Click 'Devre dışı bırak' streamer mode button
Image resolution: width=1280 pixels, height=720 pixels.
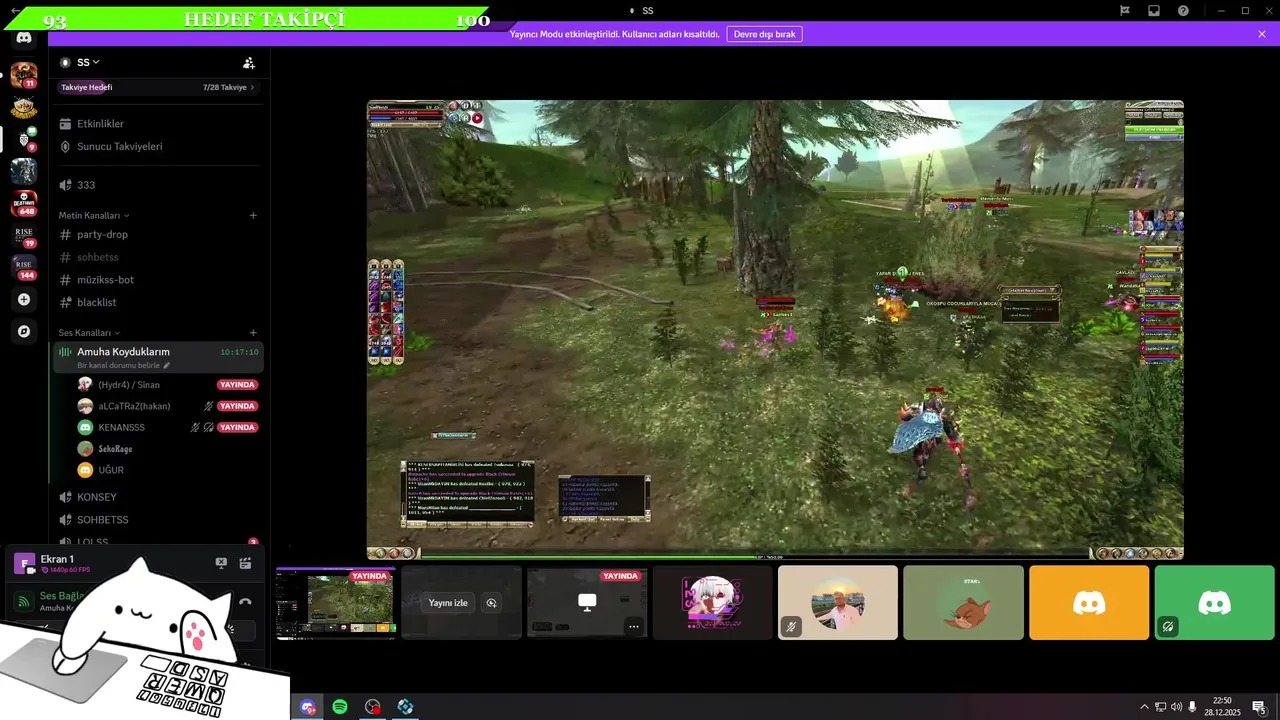pyautogui.click(x=764, y=34)
